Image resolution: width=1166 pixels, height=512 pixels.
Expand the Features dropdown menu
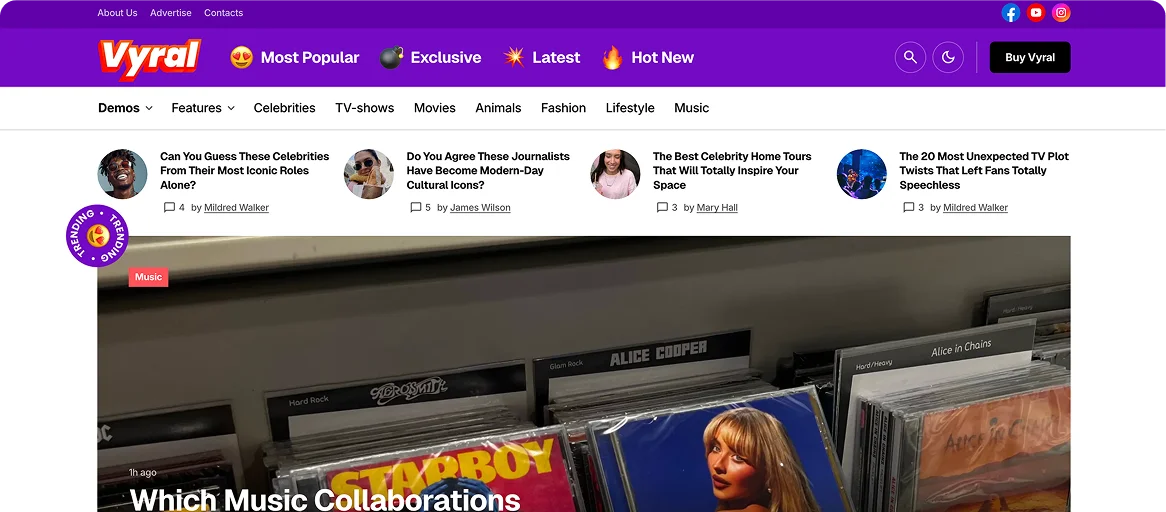(x=203, y=108)
